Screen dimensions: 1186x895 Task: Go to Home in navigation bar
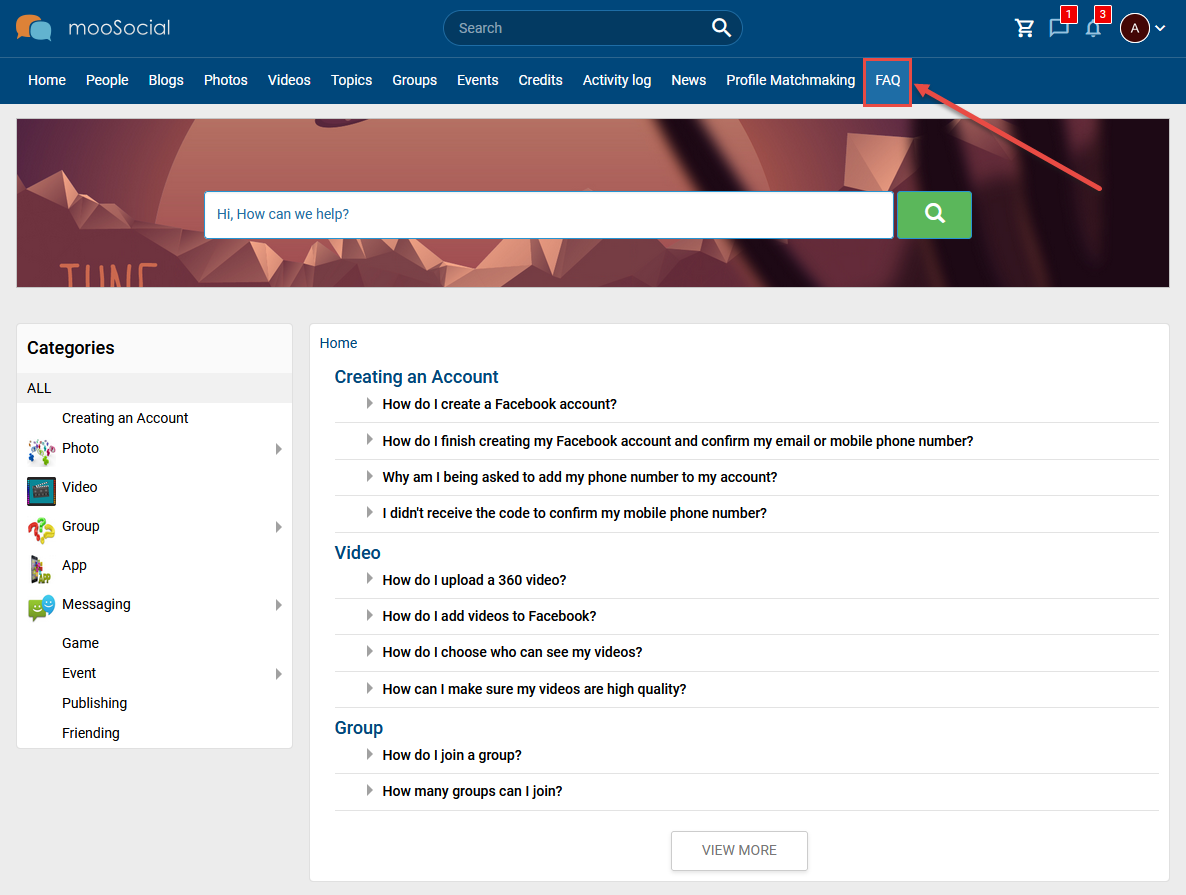tap(47, 80)
